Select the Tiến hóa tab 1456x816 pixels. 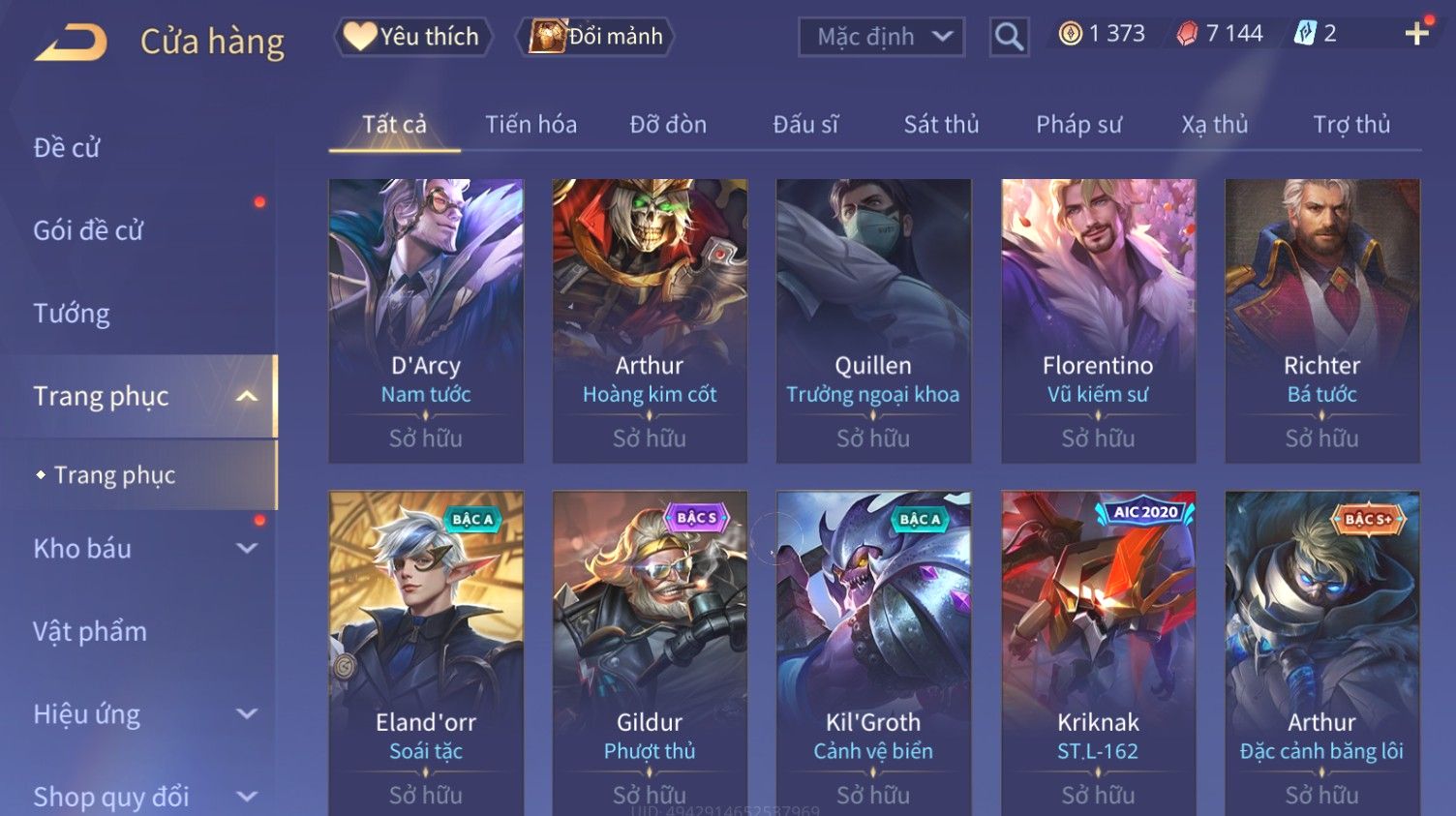(531, 124)
